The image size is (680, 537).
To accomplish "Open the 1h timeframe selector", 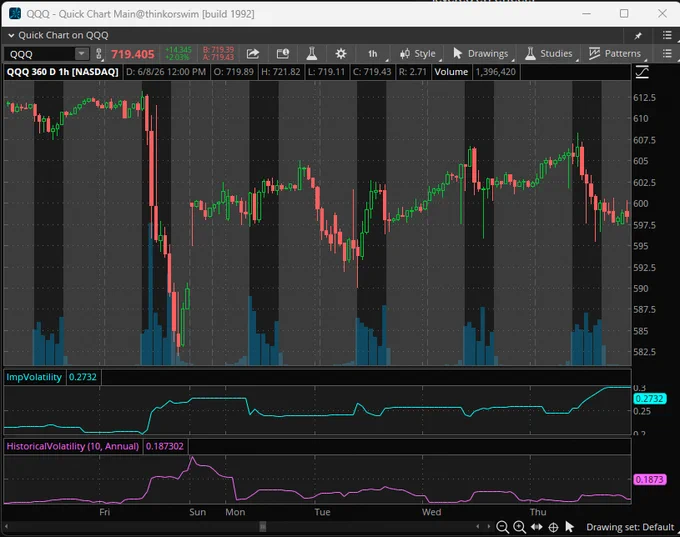I will pos(373,54).
